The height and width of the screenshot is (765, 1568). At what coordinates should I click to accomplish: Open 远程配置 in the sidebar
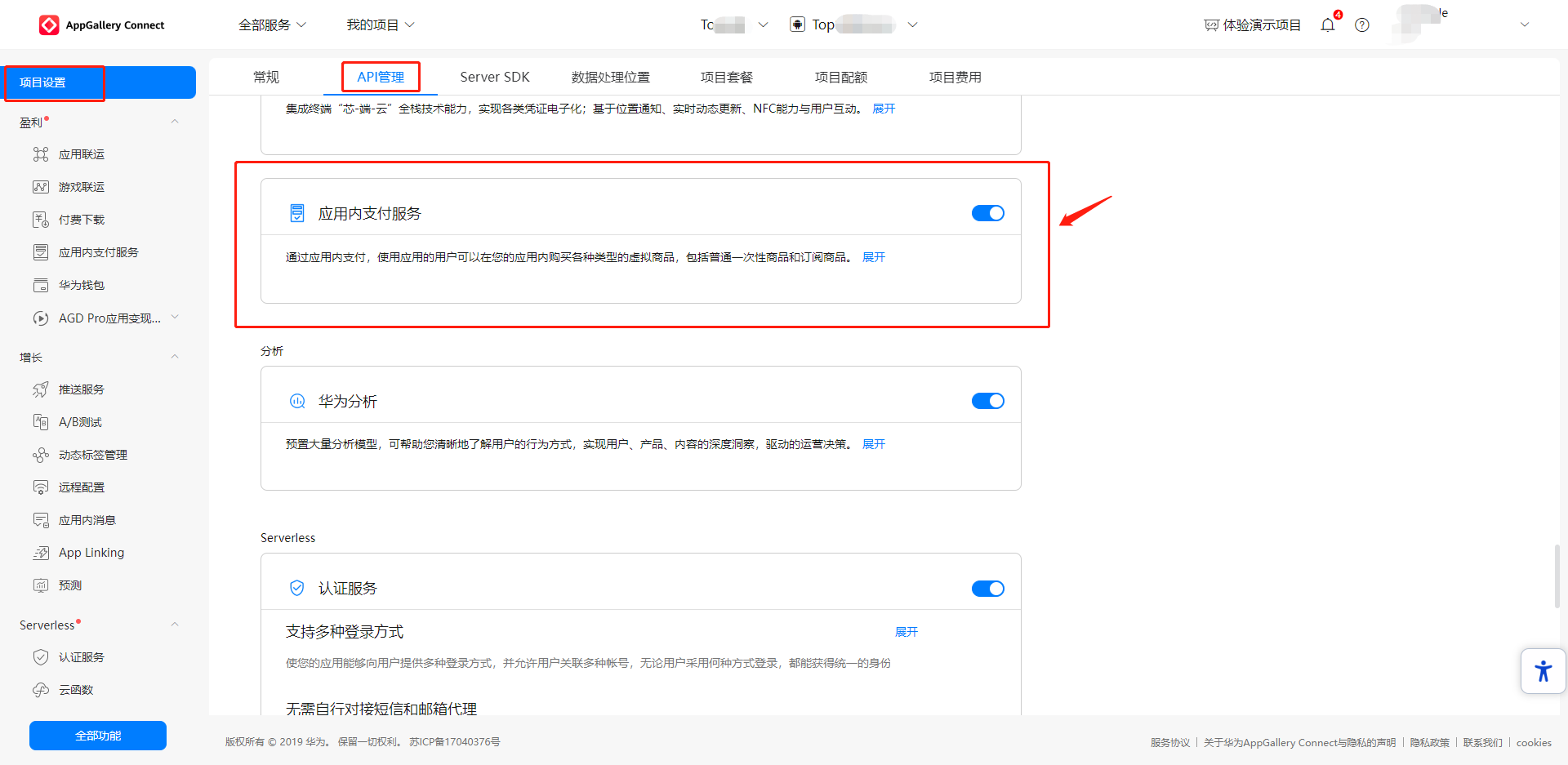coord(82,487)
